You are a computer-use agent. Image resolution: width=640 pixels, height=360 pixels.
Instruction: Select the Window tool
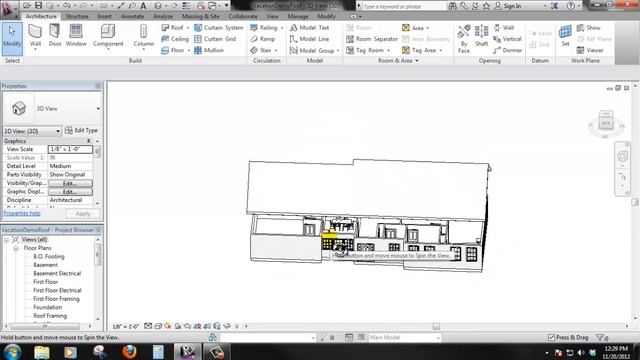point(76,36)
